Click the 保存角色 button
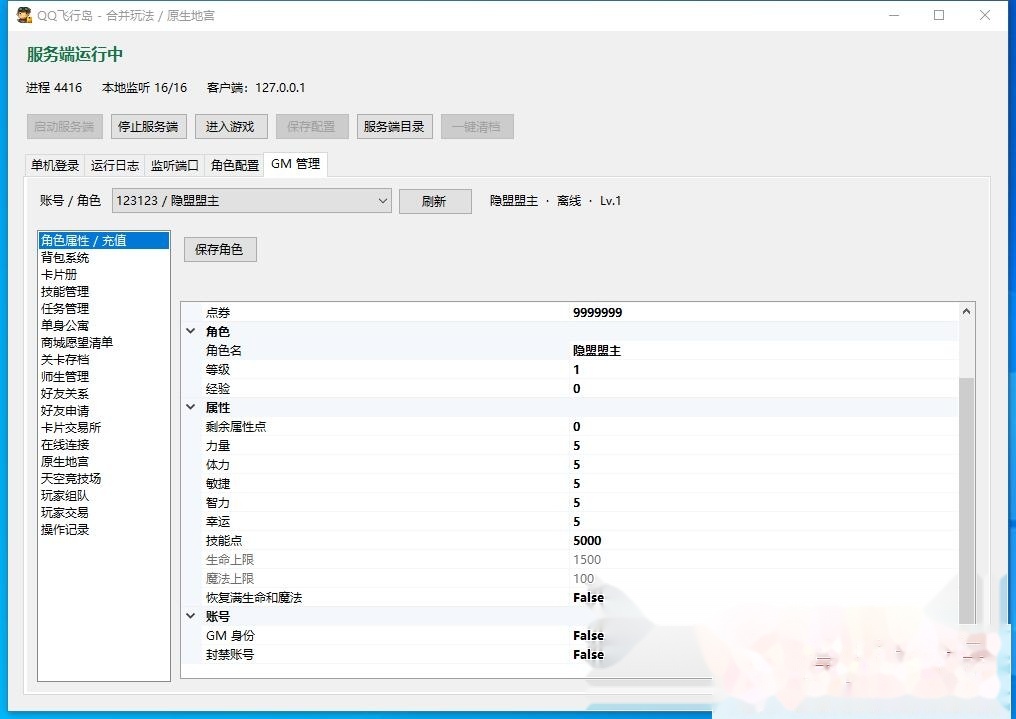Screen dimensions: 1016x719 220,249
